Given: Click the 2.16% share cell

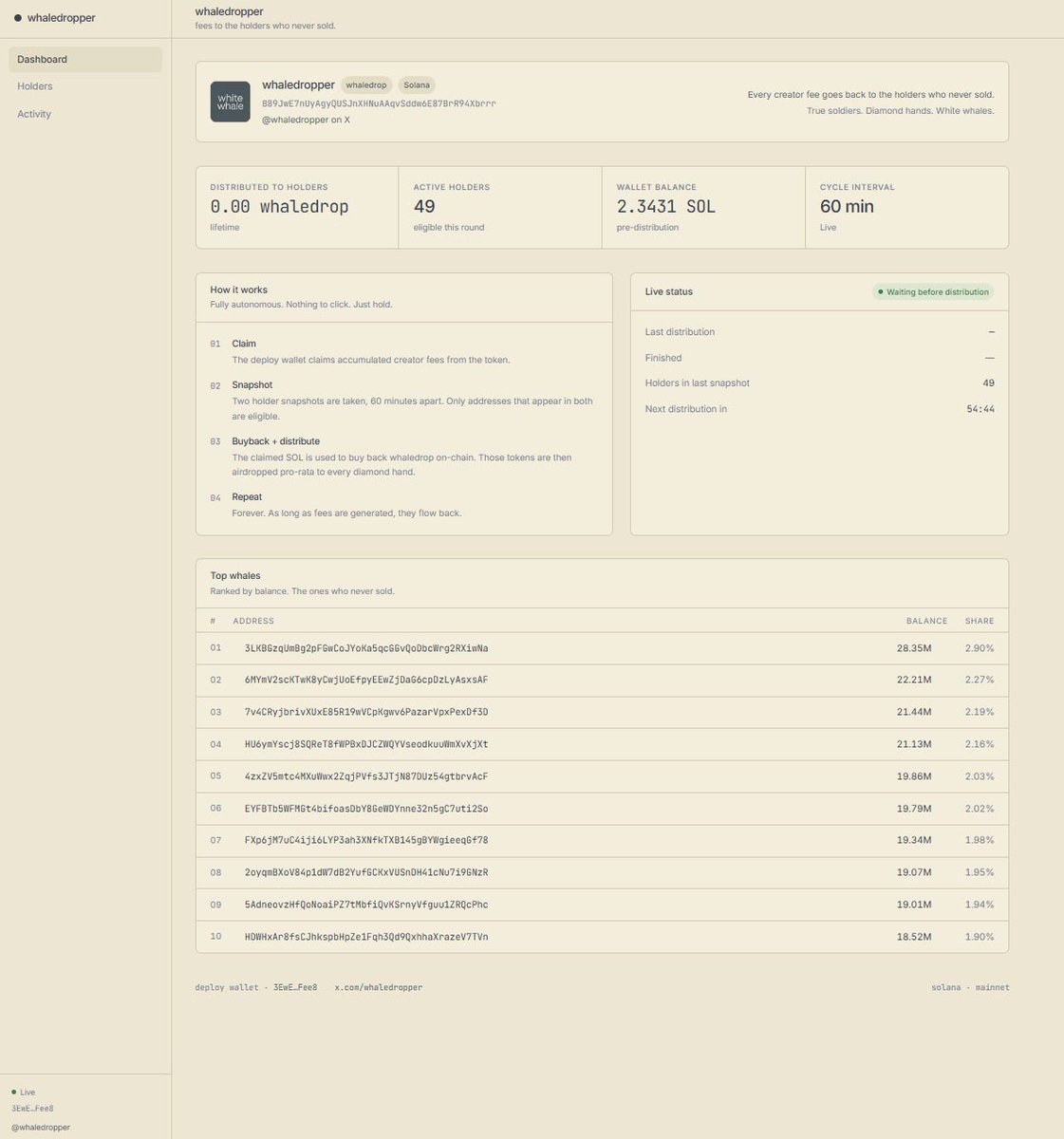Looking at the screenshot, I should 980,744.
